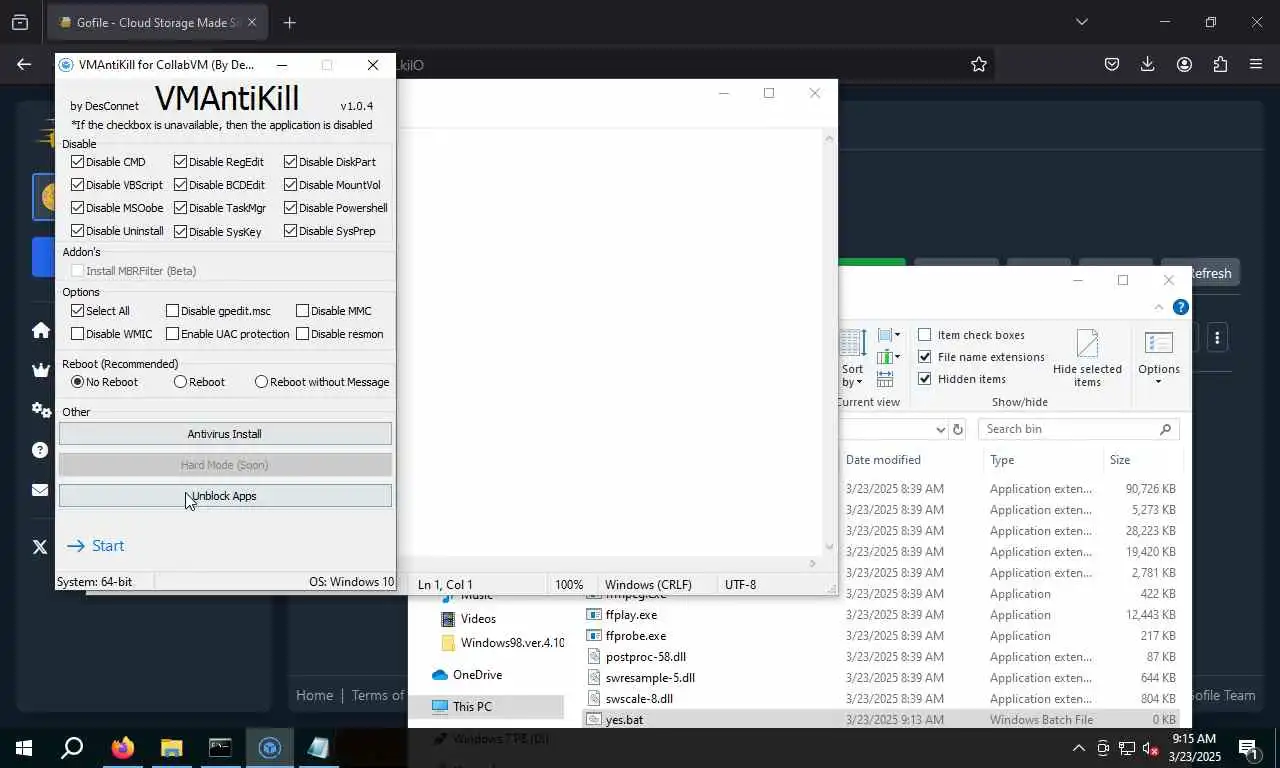Open Firefox account icon
Image resolution: width=1280 pixels, height=768 pixels.
(1184, 64)
